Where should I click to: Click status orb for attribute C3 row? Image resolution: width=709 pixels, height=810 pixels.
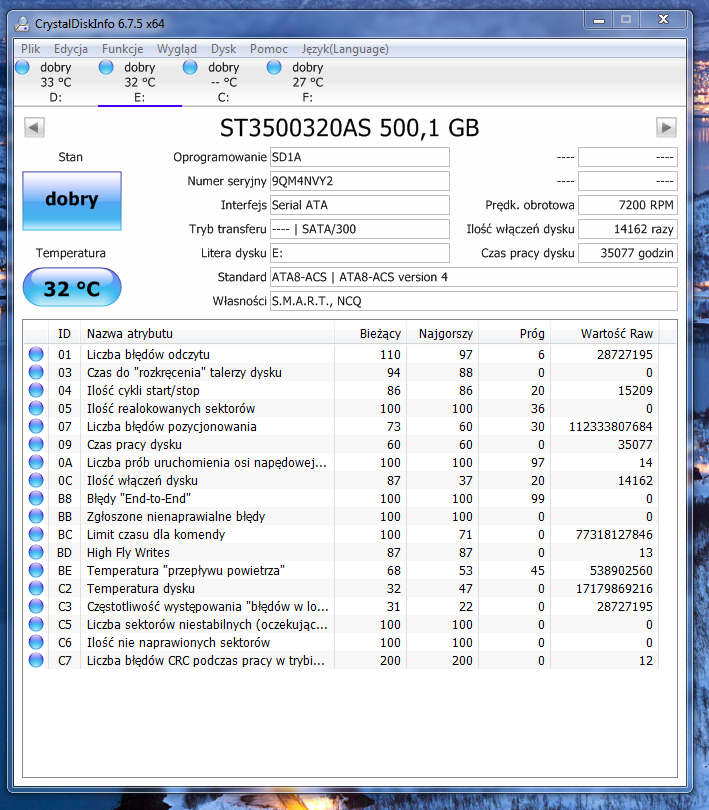pos(36,606)
